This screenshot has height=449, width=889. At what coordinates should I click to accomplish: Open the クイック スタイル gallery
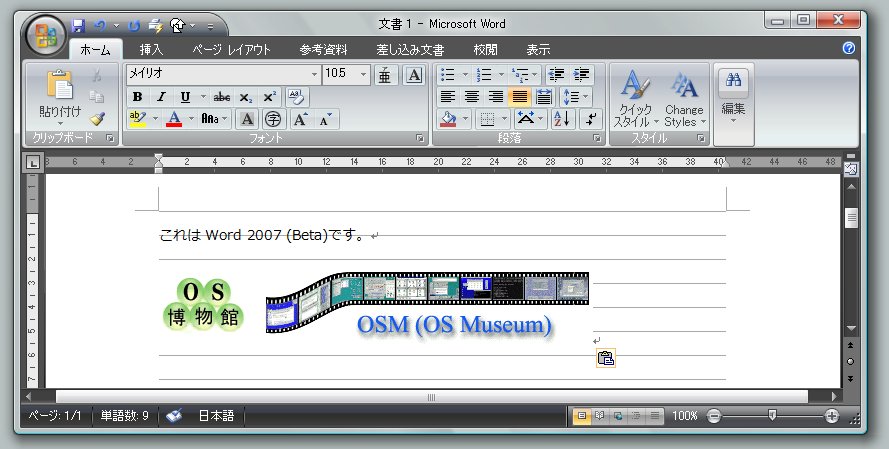click(635, 99)
